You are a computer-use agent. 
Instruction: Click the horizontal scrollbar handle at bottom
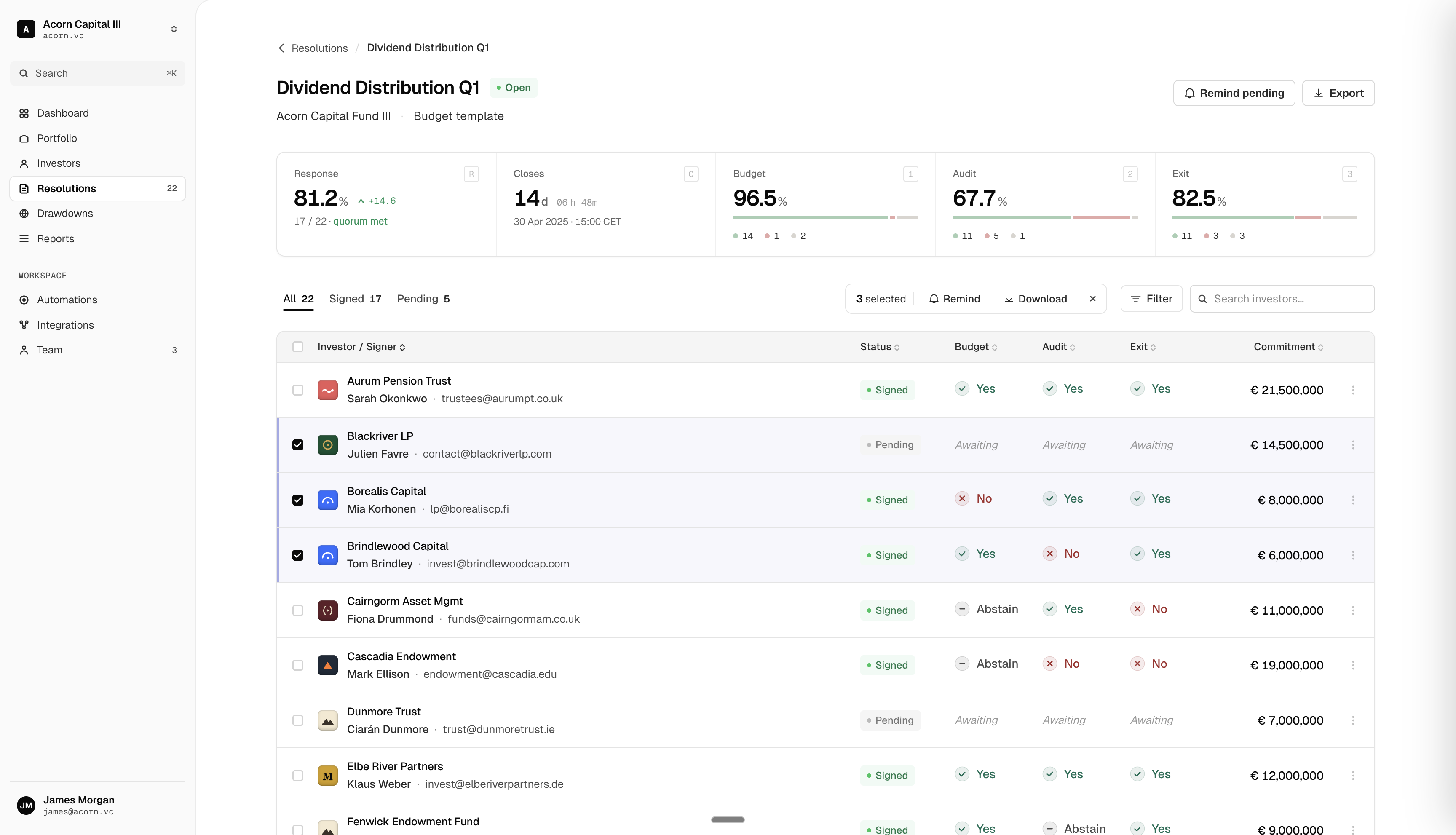coord(728,820)
